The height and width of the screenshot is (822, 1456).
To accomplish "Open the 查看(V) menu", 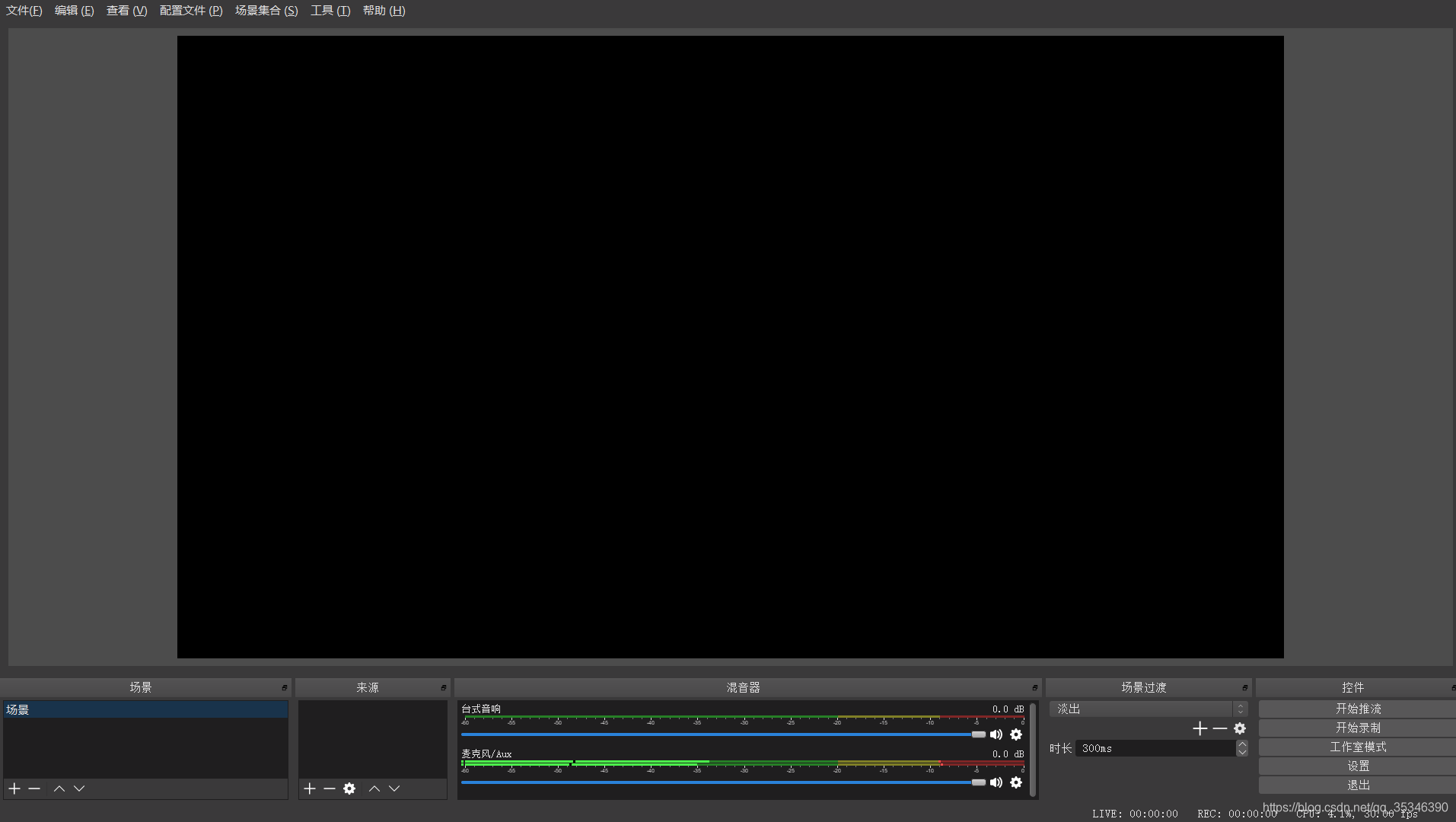I will tap(127, 11).
